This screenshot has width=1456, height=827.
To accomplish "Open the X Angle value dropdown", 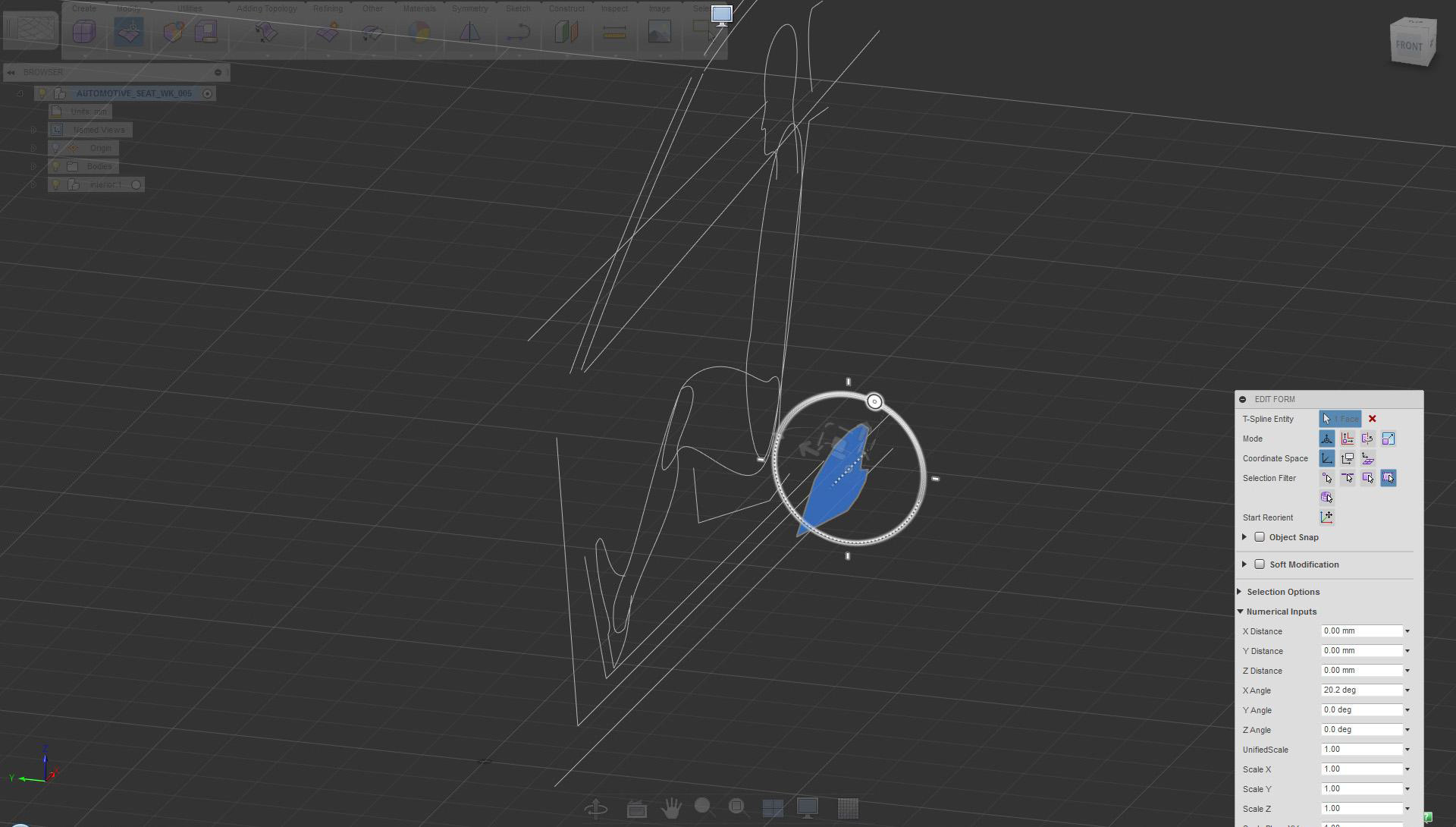I will 1407,690.
